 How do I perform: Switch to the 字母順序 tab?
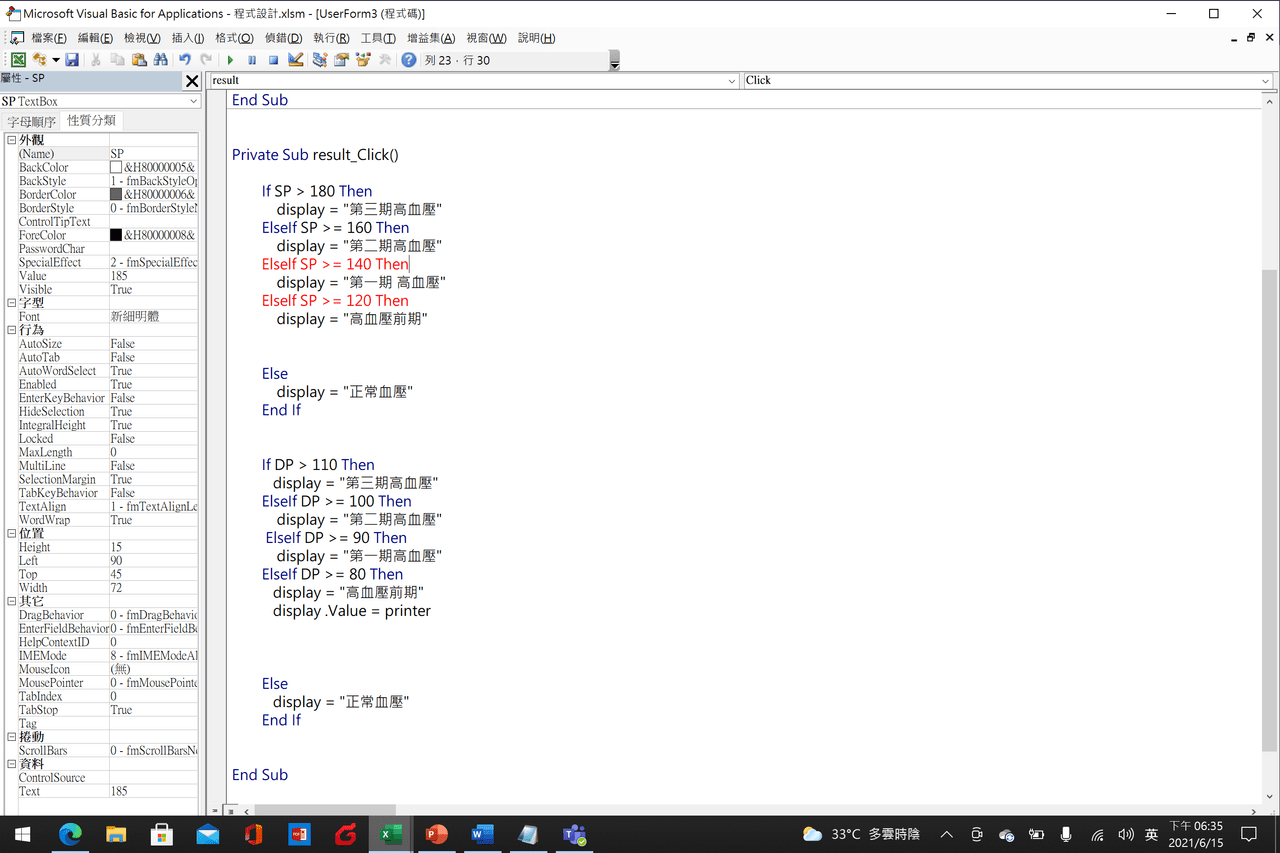pyautogui.click(x=32, y=121)
